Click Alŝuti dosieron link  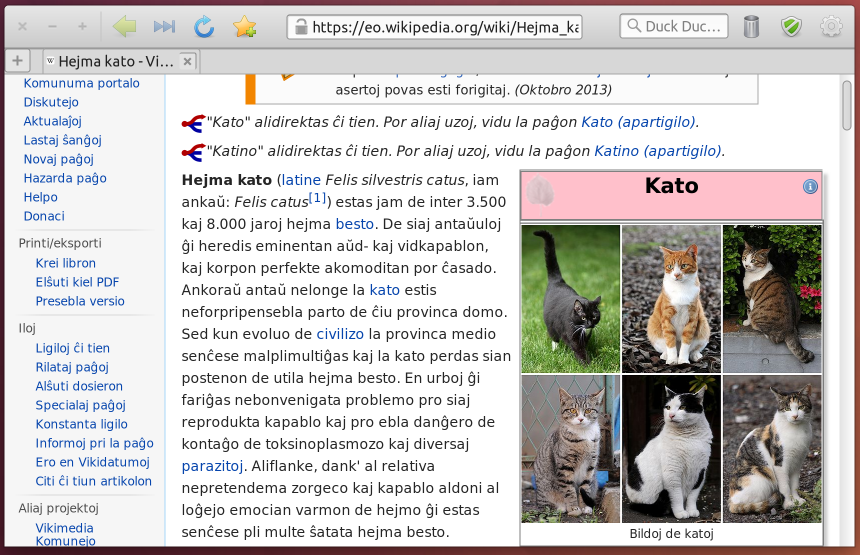pos(79,386)
